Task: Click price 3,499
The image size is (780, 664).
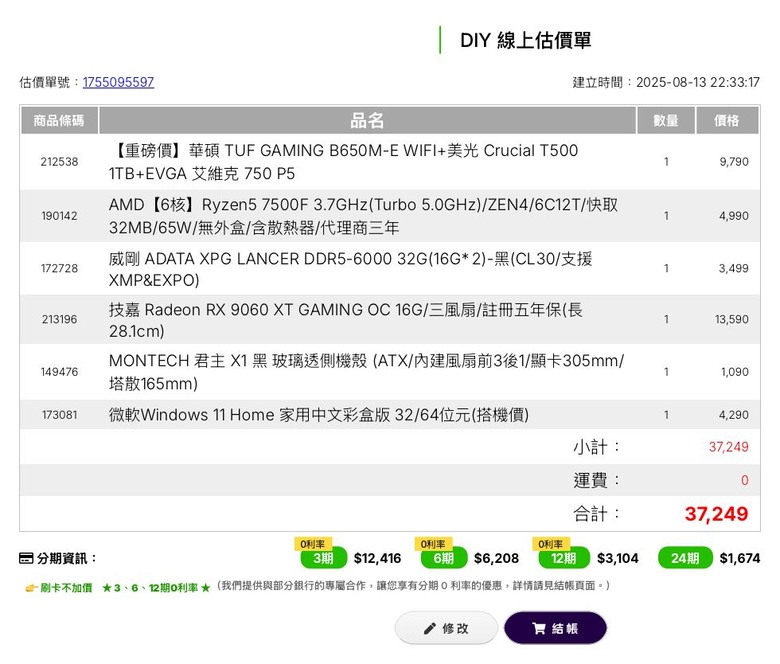Action: click(734, 269)
